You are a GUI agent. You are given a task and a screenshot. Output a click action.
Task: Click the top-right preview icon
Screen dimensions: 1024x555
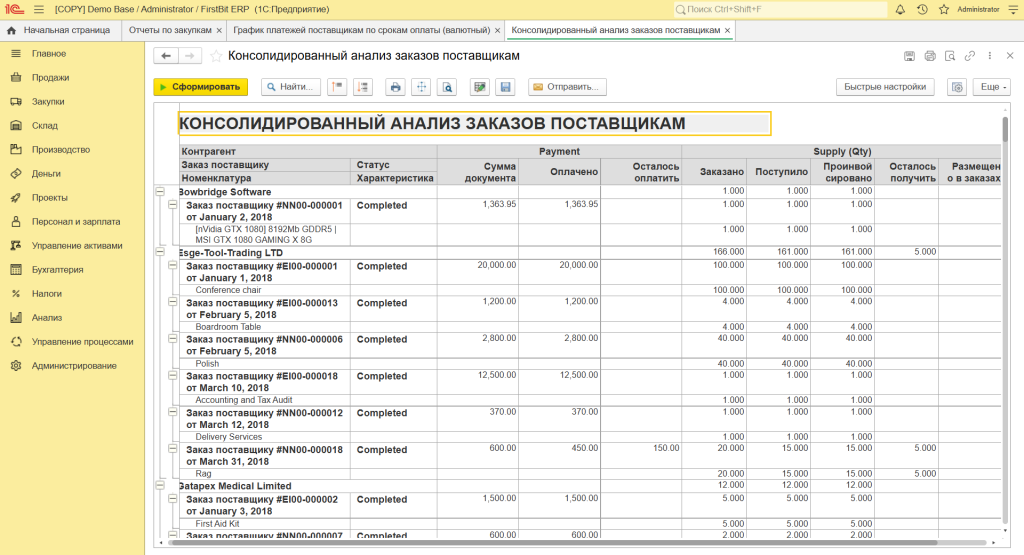[x=950, y=56]
